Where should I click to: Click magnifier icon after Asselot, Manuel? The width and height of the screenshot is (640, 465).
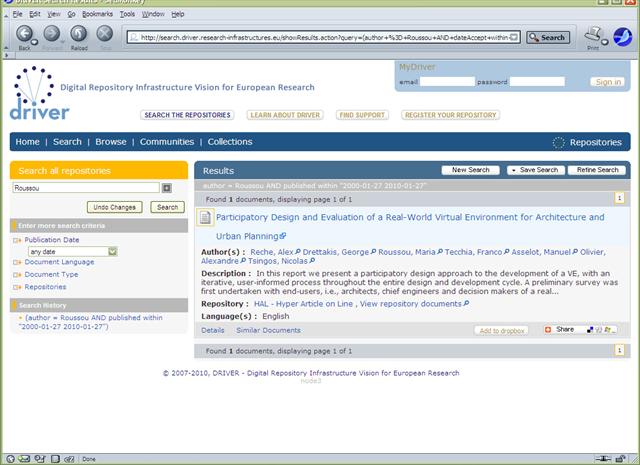(x=575, y=252)
